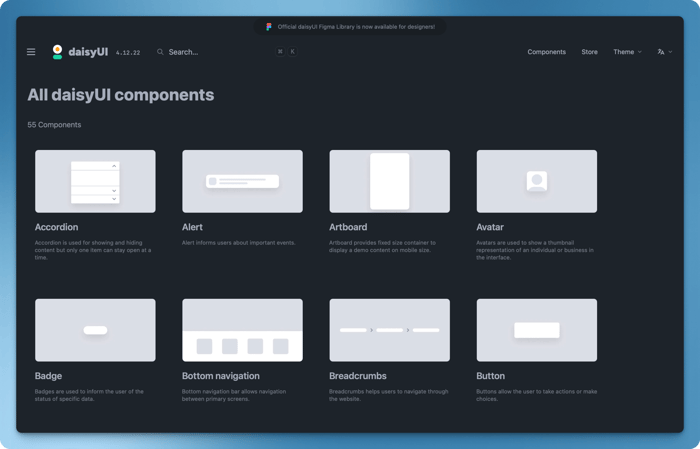Open the Components nav item
This screenshot has height=449, width=700.
pyautogui.click(x=546, y=52)
